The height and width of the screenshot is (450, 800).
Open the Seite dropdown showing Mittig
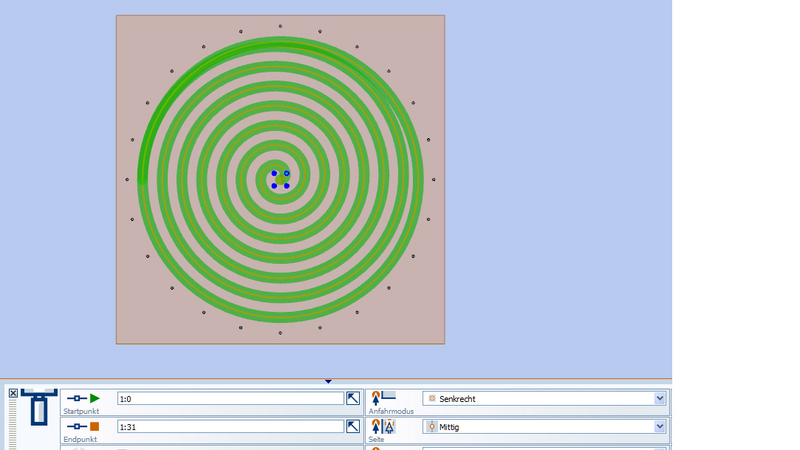click(659, 426)
